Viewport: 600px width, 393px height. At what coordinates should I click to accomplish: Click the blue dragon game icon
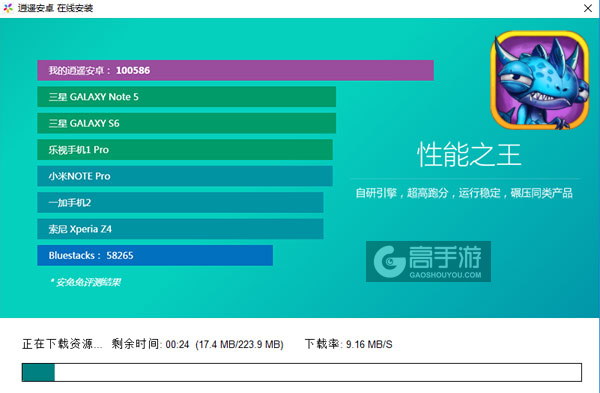click(540, 80)
